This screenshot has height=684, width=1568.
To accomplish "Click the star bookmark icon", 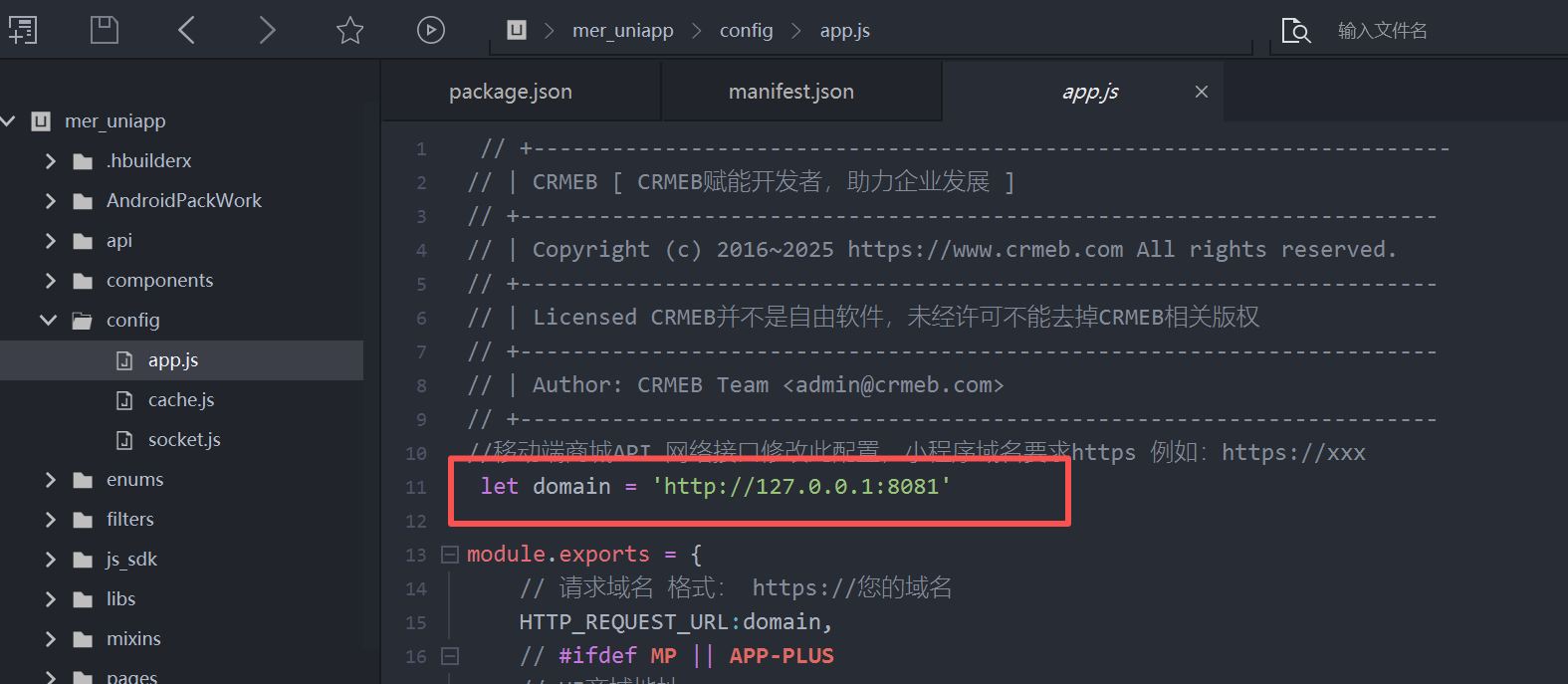I will click(x=349, y=30).
